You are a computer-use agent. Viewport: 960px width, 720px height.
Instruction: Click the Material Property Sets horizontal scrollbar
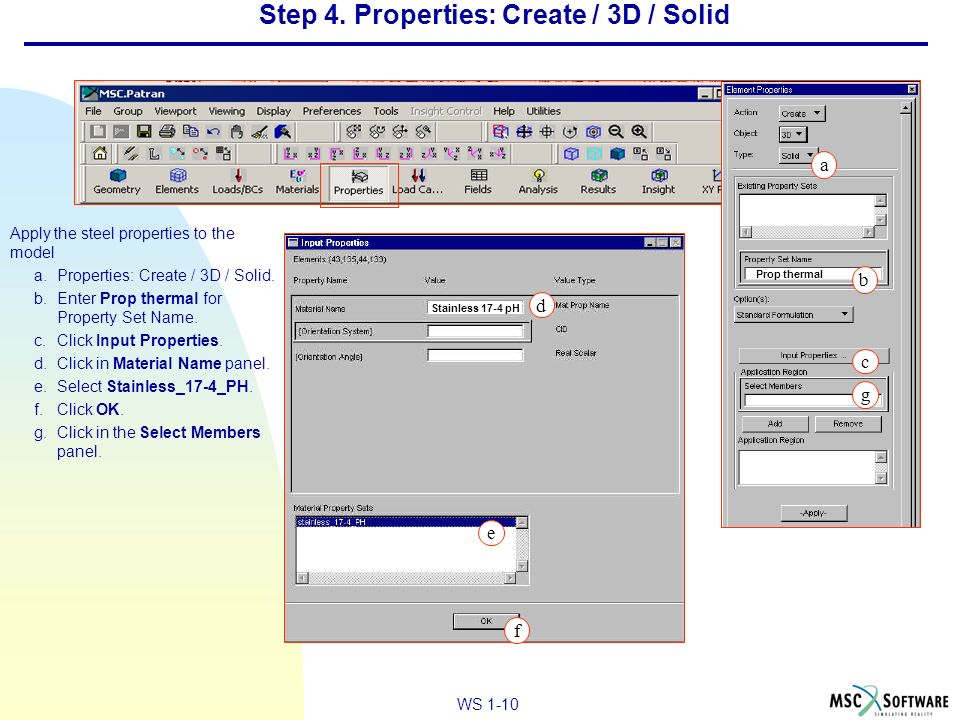point(407,578)
